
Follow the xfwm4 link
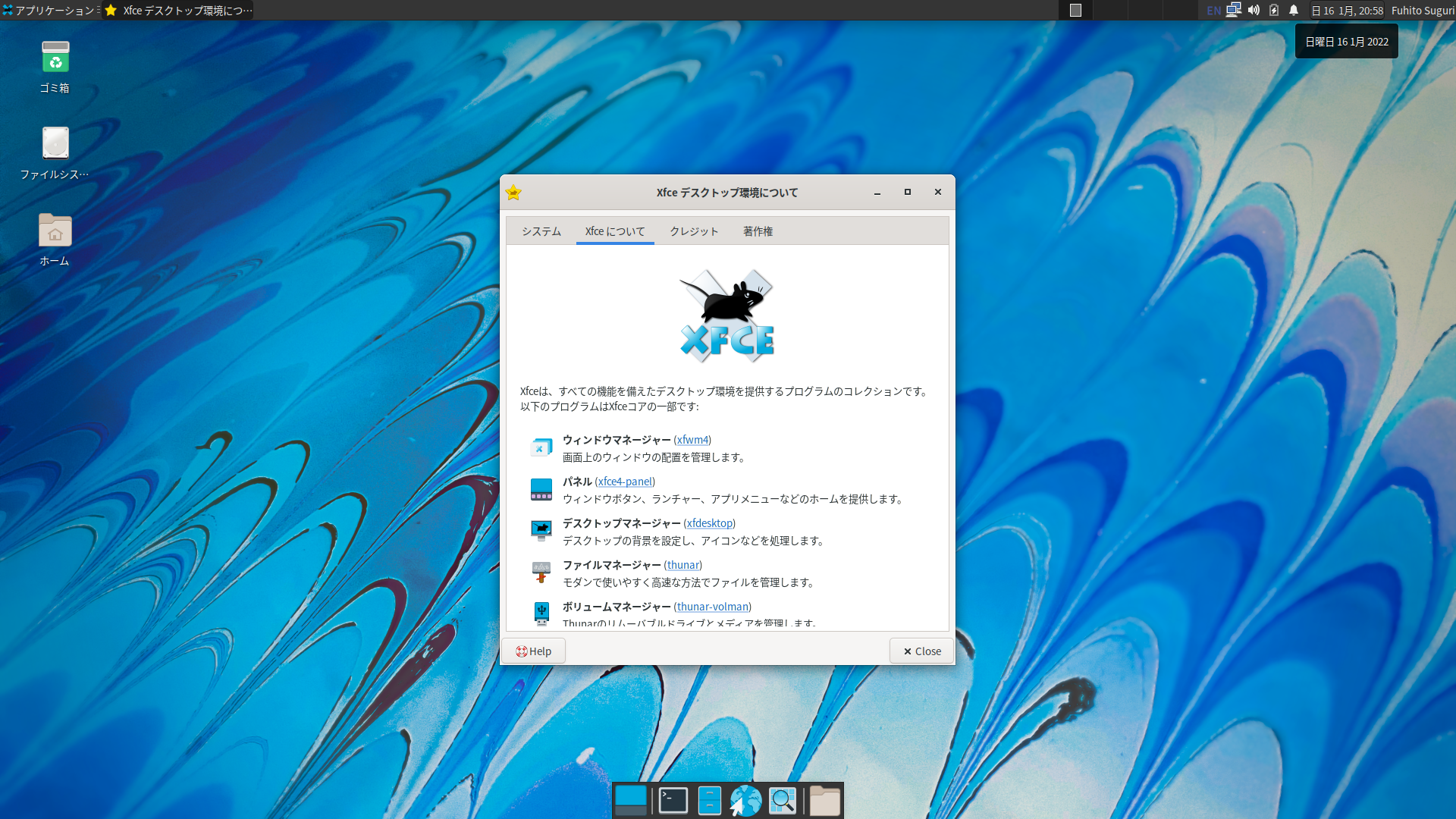coord(692,440)
